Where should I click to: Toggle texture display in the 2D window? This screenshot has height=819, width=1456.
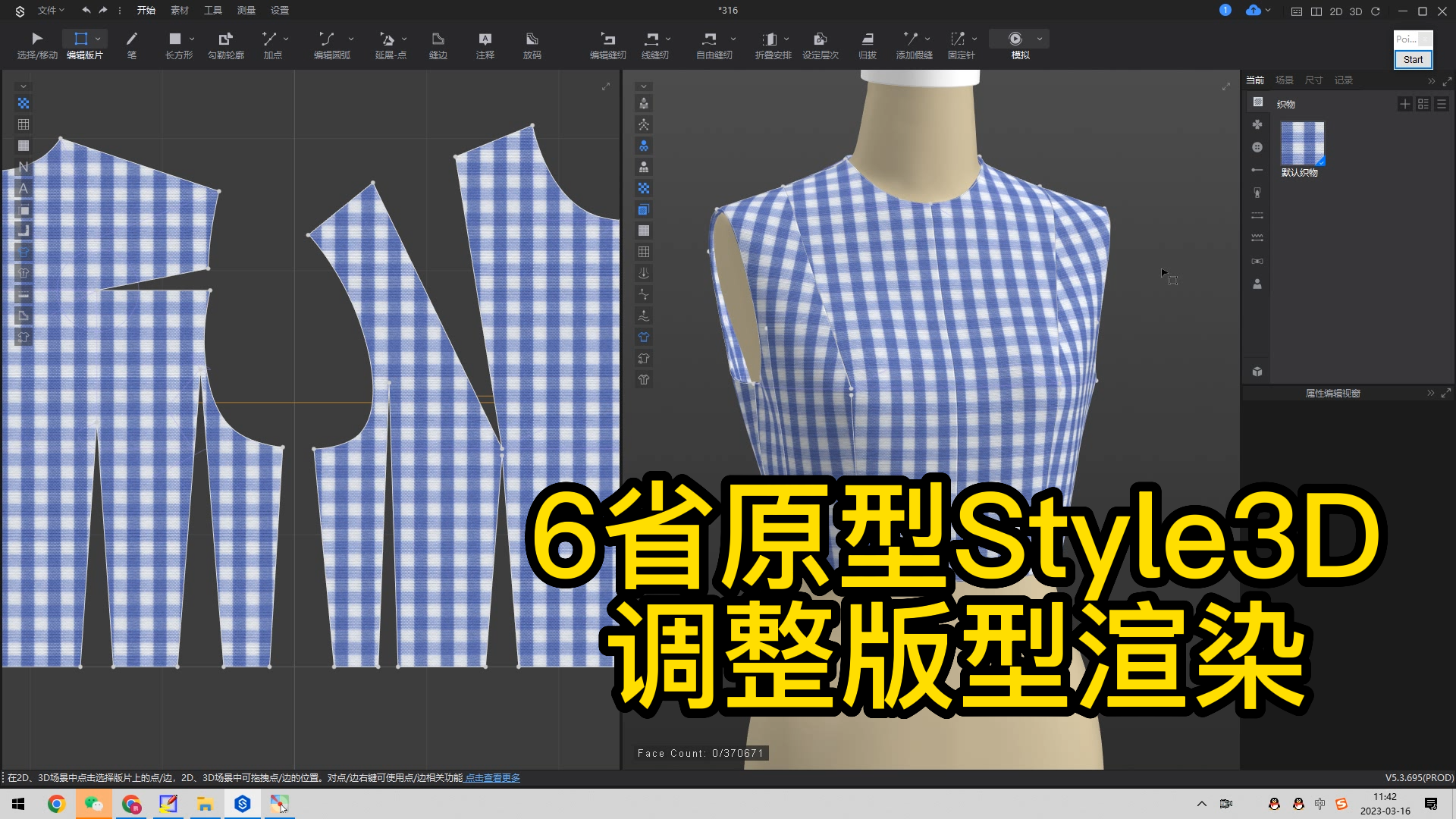[24, 103]
